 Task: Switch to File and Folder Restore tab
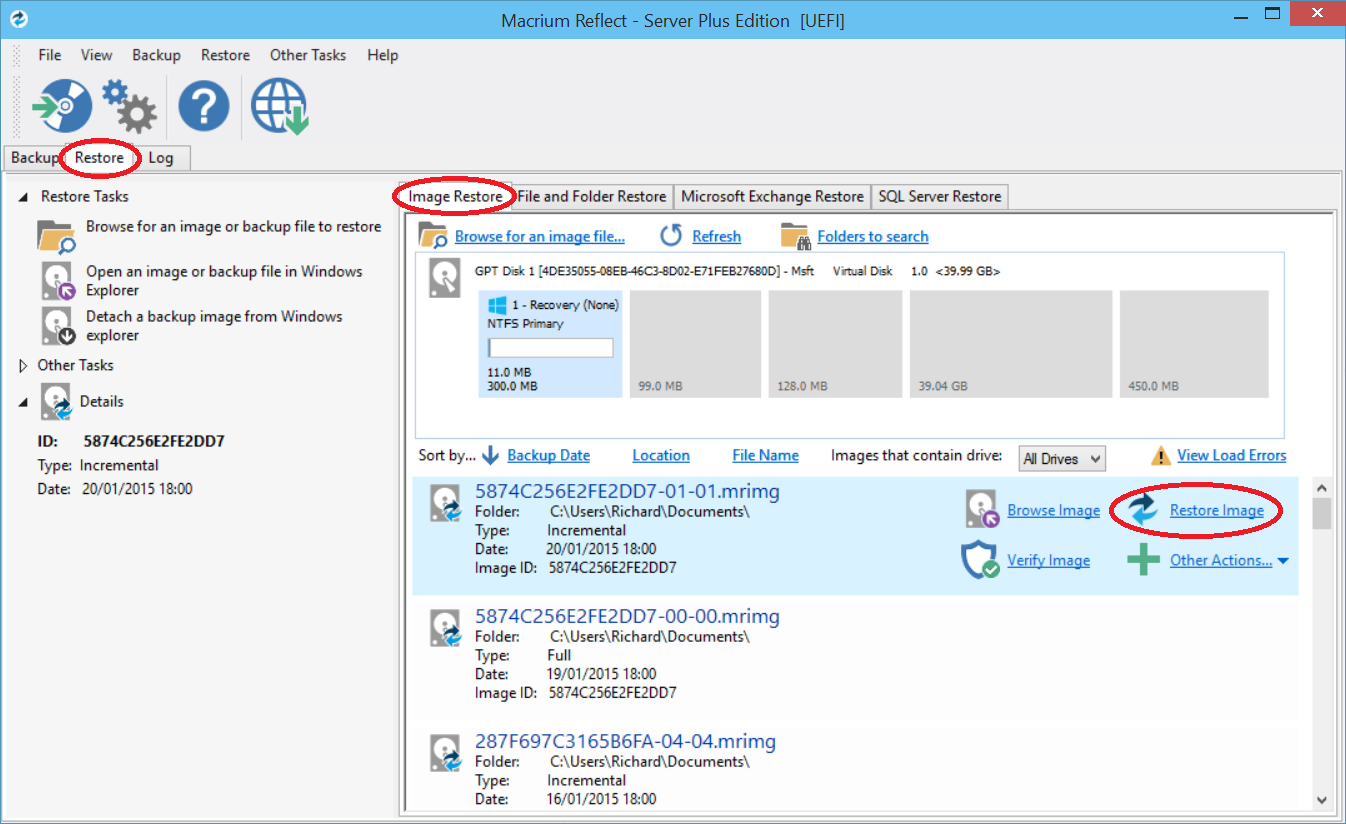pyautogui.click(x=592, y=197)
